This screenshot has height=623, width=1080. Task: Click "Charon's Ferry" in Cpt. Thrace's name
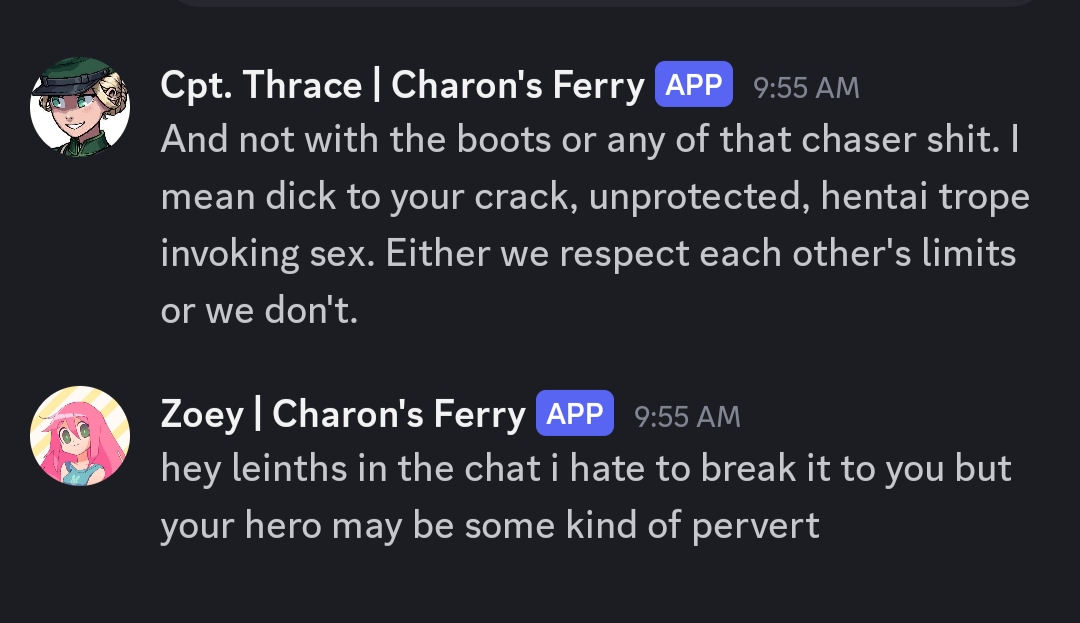pos(517,86)
